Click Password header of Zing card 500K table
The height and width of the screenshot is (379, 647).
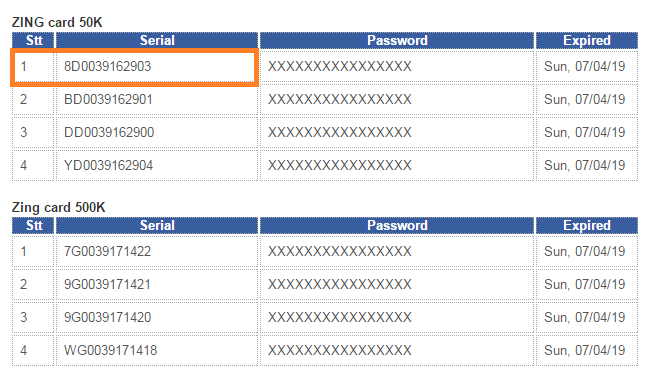(x=397, y=226)
